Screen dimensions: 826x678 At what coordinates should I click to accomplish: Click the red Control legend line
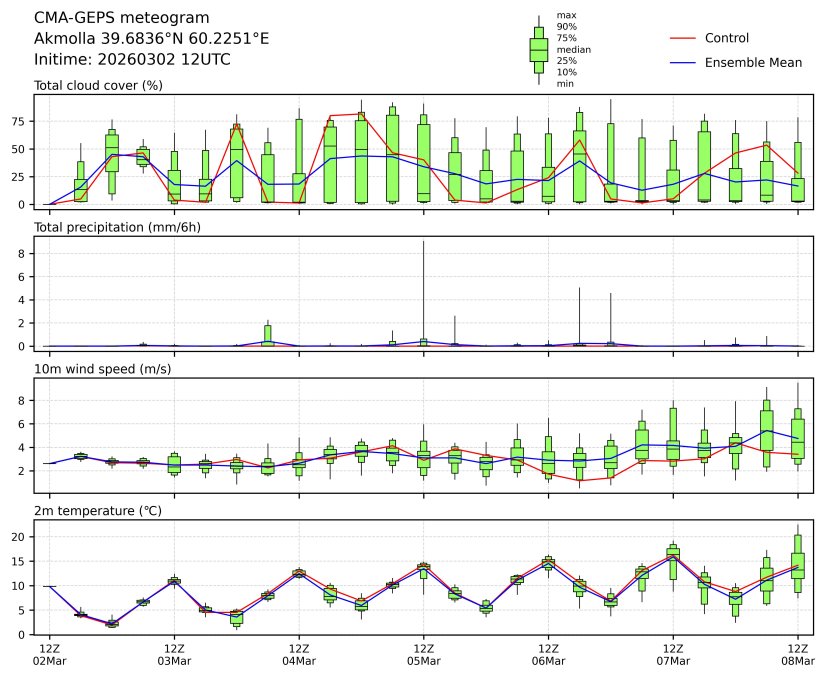pyautogui.click(x=681, y=38)
